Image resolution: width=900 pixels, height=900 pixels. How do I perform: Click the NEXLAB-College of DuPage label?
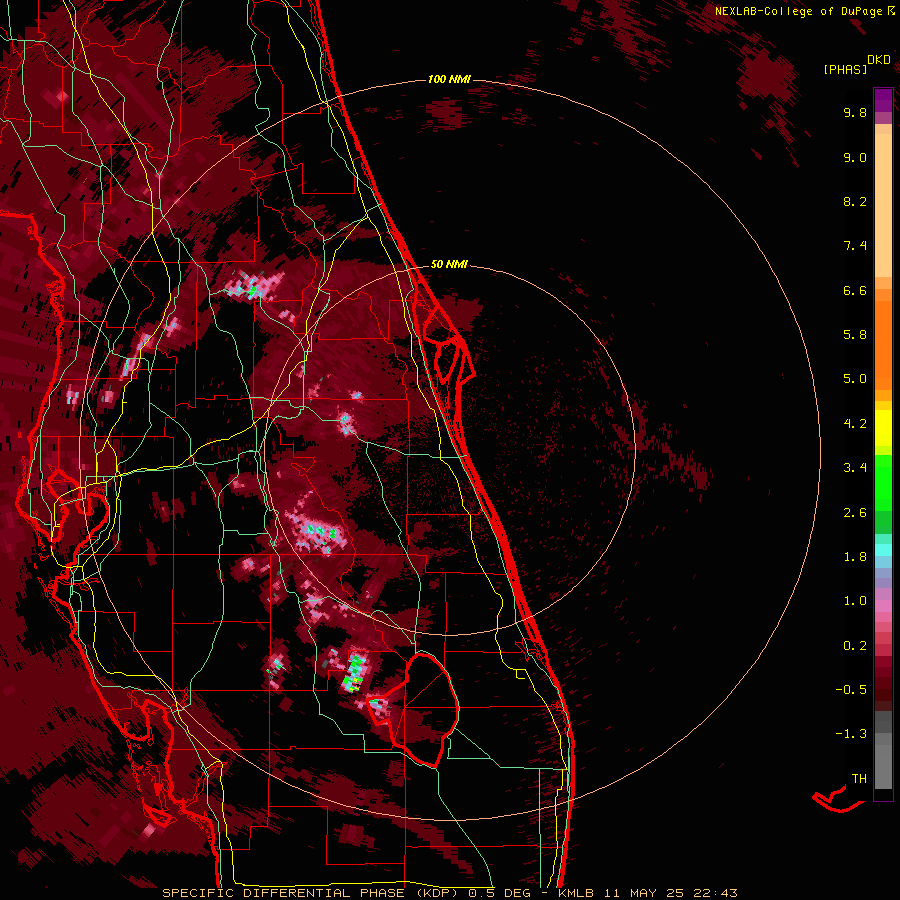(798, 11)
